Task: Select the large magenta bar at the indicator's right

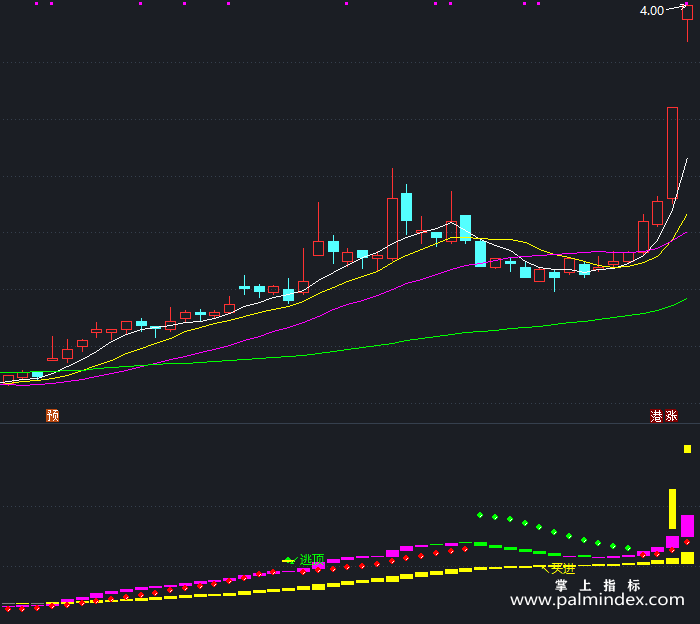Action: pyautogui.click(x=688, y=526)
